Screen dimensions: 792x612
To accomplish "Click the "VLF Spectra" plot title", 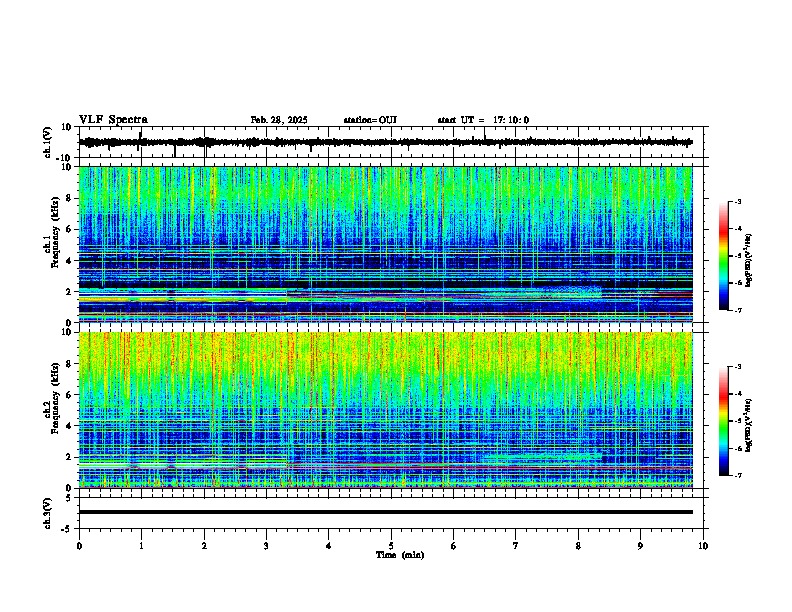I will pyautogui.click(x=113, y=120).
